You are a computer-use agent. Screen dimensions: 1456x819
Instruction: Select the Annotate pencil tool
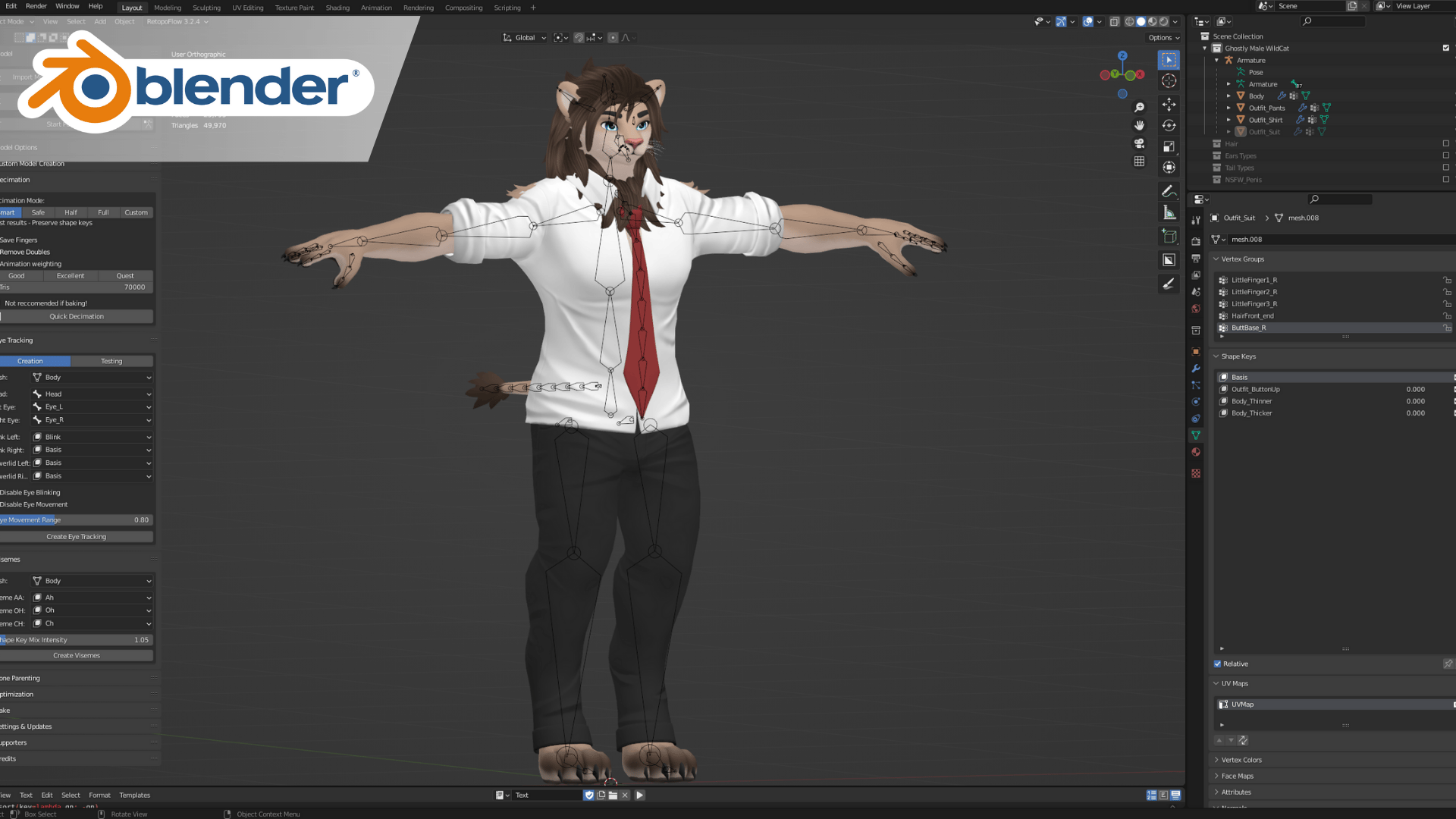click(1169, 191)
